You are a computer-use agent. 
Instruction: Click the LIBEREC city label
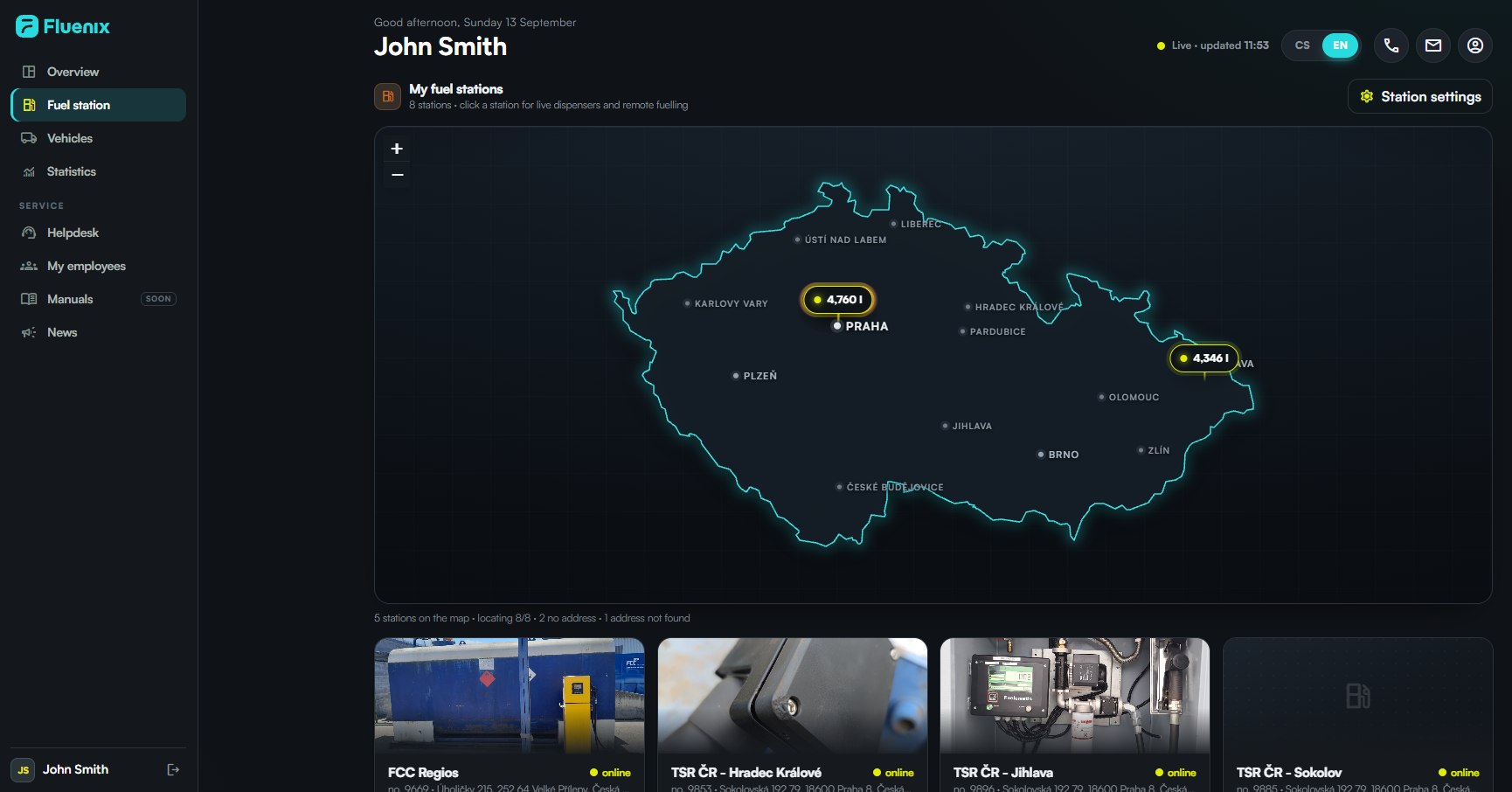click(921, 224)
